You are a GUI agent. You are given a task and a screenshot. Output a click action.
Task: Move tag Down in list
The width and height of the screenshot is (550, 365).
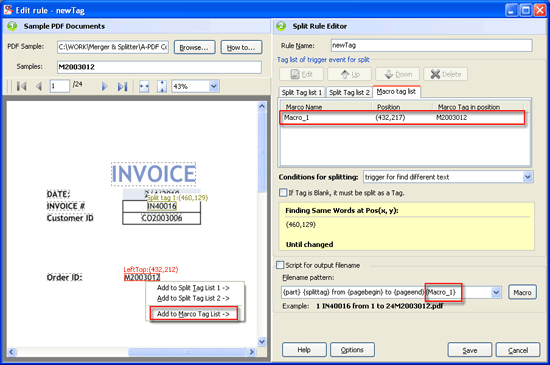[397, 74]
